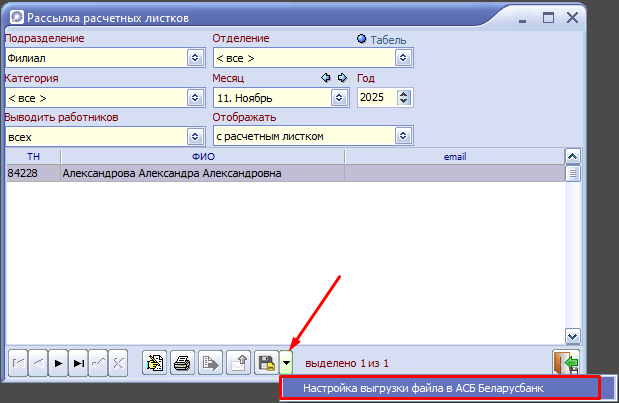Open the Месяц dropdown showing 11. Ноябрь
The height and width of the screenshot is (403, 619).
pos(341,97)
